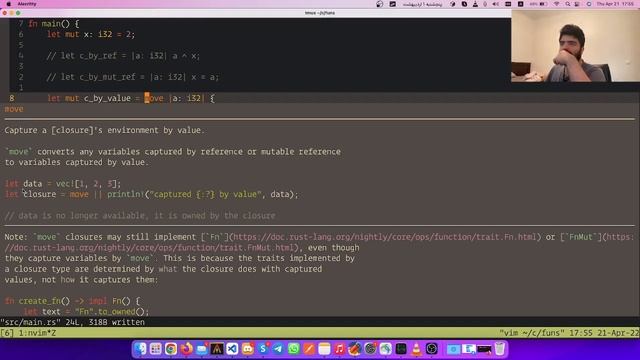Click 'fn create_fn() -> impl Fn()' example line
This screenshot has height=360, width=640.
(72, 301)
